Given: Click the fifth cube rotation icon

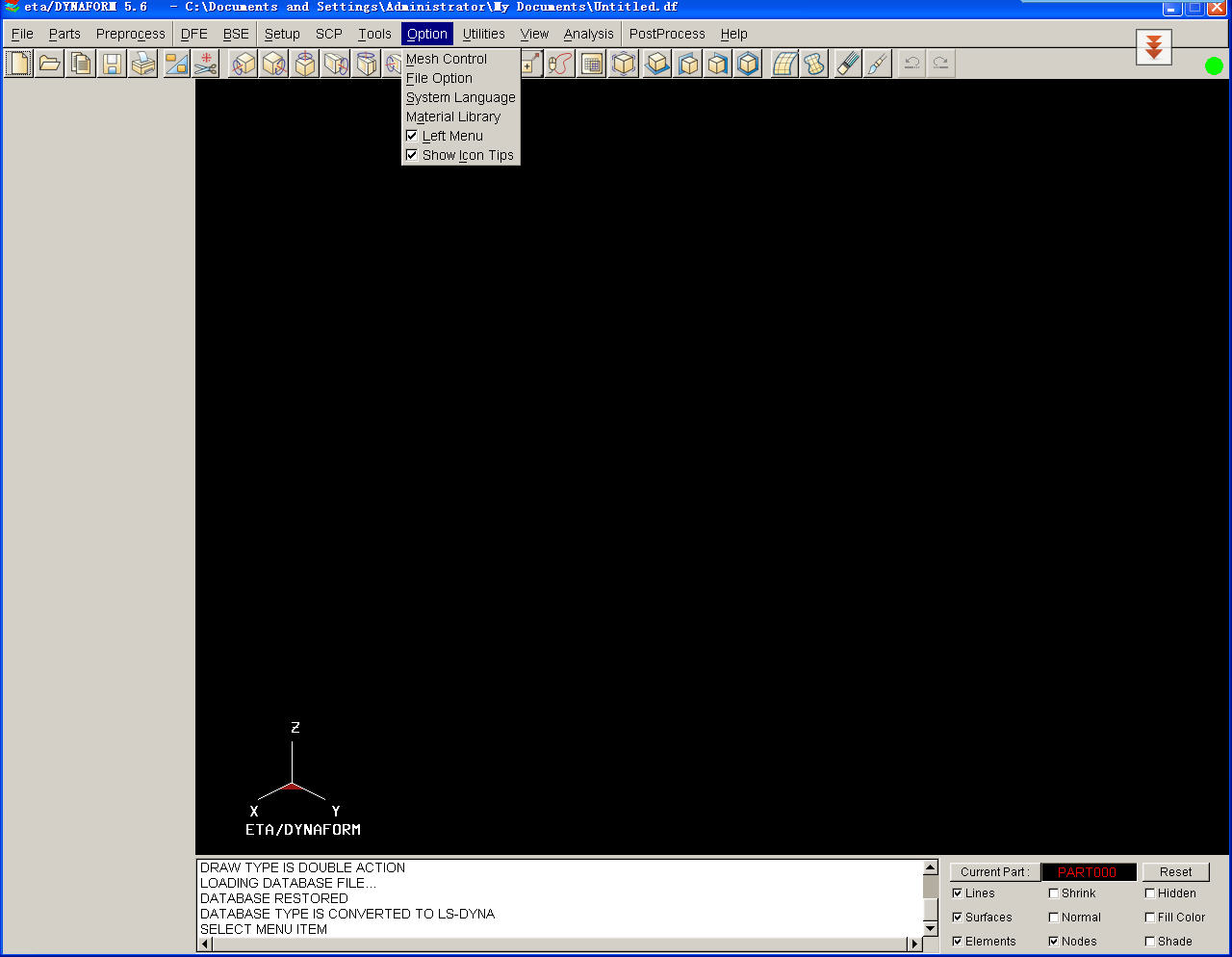Looking at the screenshot, I should [368, 65].
